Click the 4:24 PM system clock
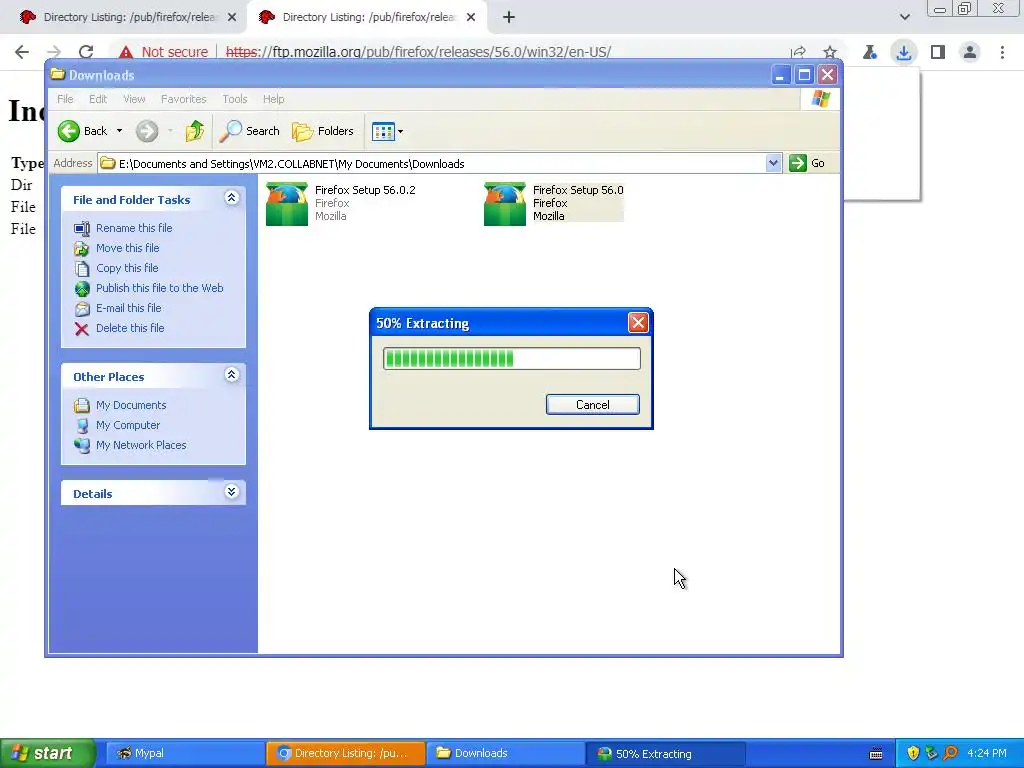1024x768 pixels. 987,754
